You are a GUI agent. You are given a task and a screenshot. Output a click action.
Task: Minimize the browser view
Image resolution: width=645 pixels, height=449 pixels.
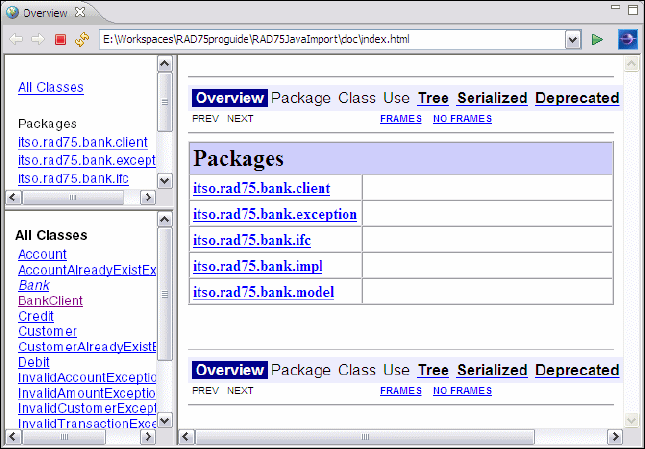(x=615, y=7)
